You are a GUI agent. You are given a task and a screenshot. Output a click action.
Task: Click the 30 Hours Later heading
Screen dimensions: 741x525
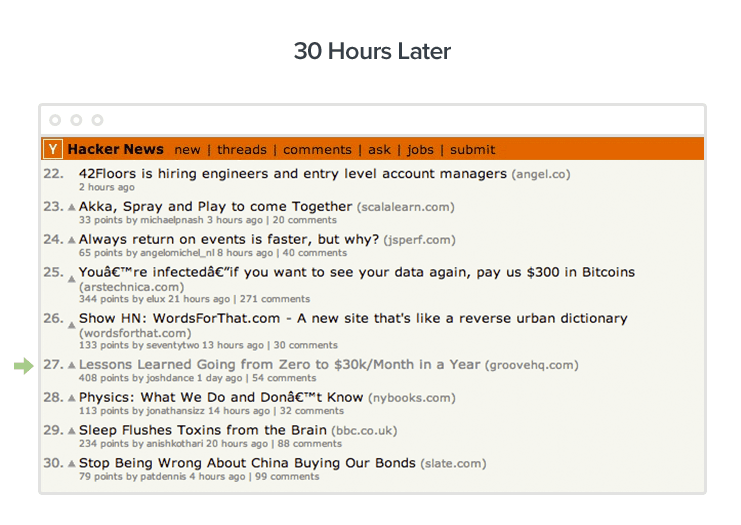point(372,51)
